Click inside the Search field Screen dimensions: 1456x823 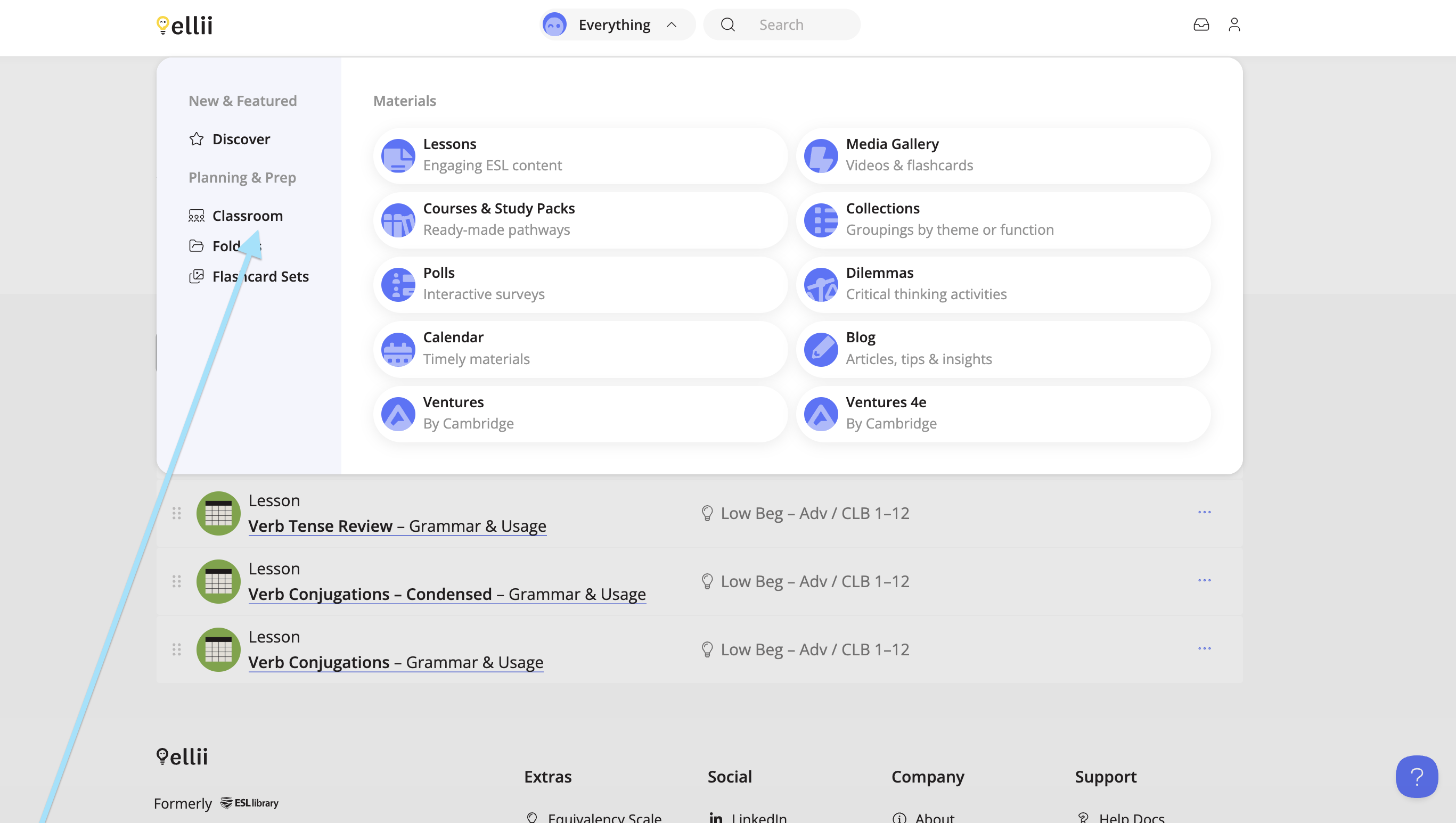pos(781,24)
